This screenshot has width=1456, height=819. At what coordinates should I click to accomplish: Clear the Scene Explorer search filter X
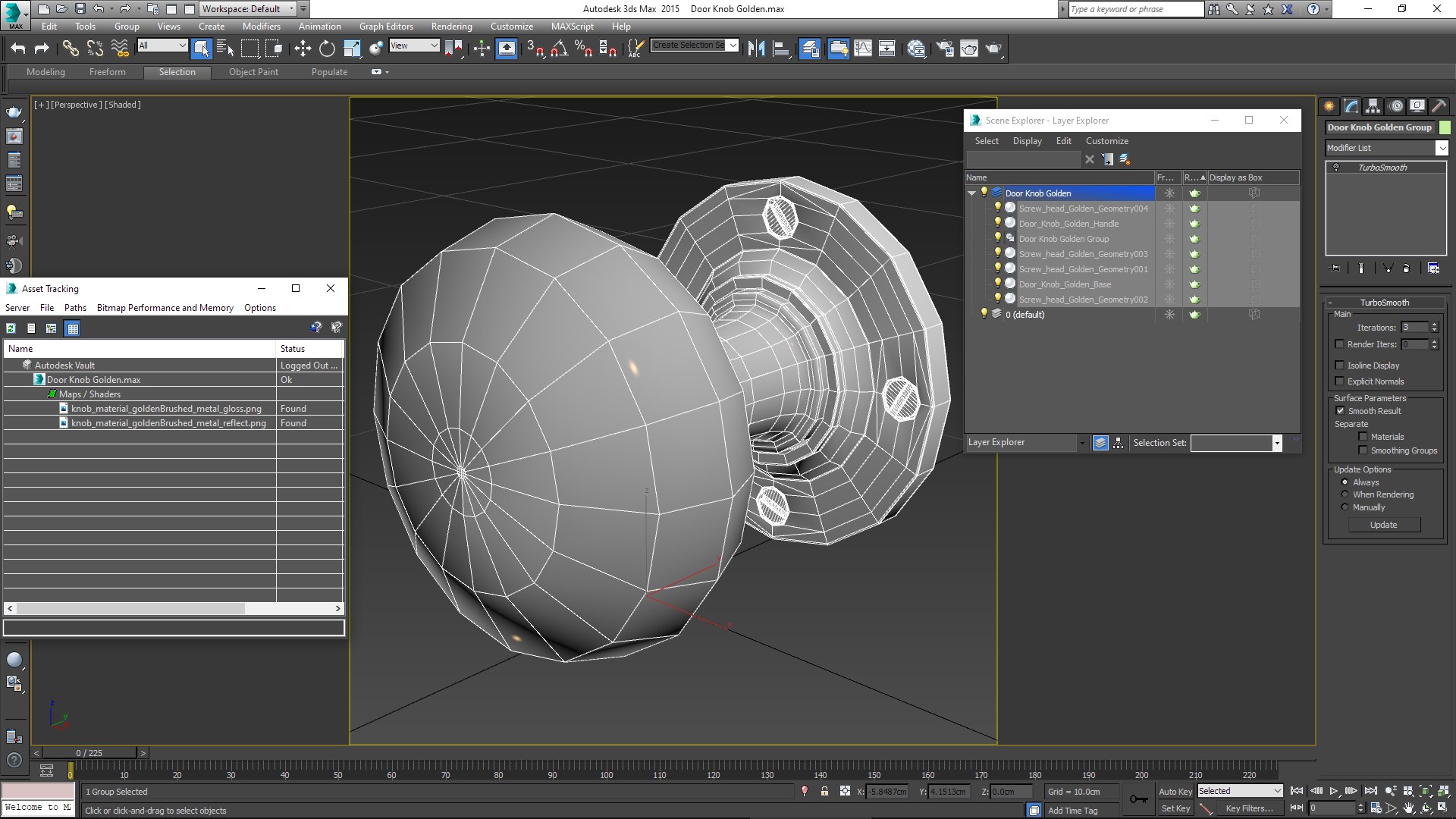tap(1090, 159)
